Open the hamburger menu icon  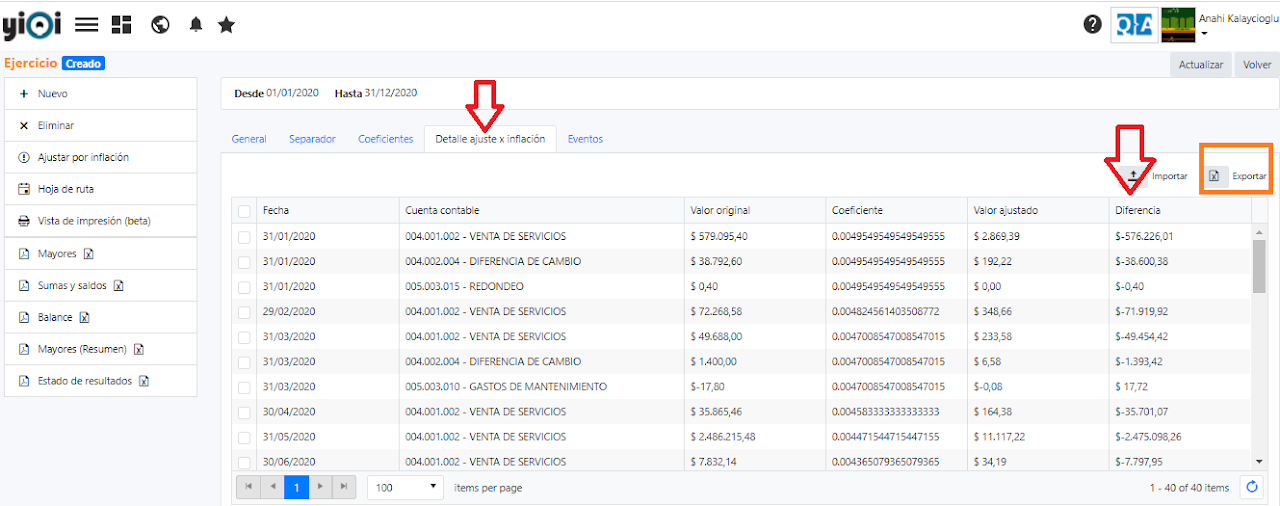tap(87, 25)
